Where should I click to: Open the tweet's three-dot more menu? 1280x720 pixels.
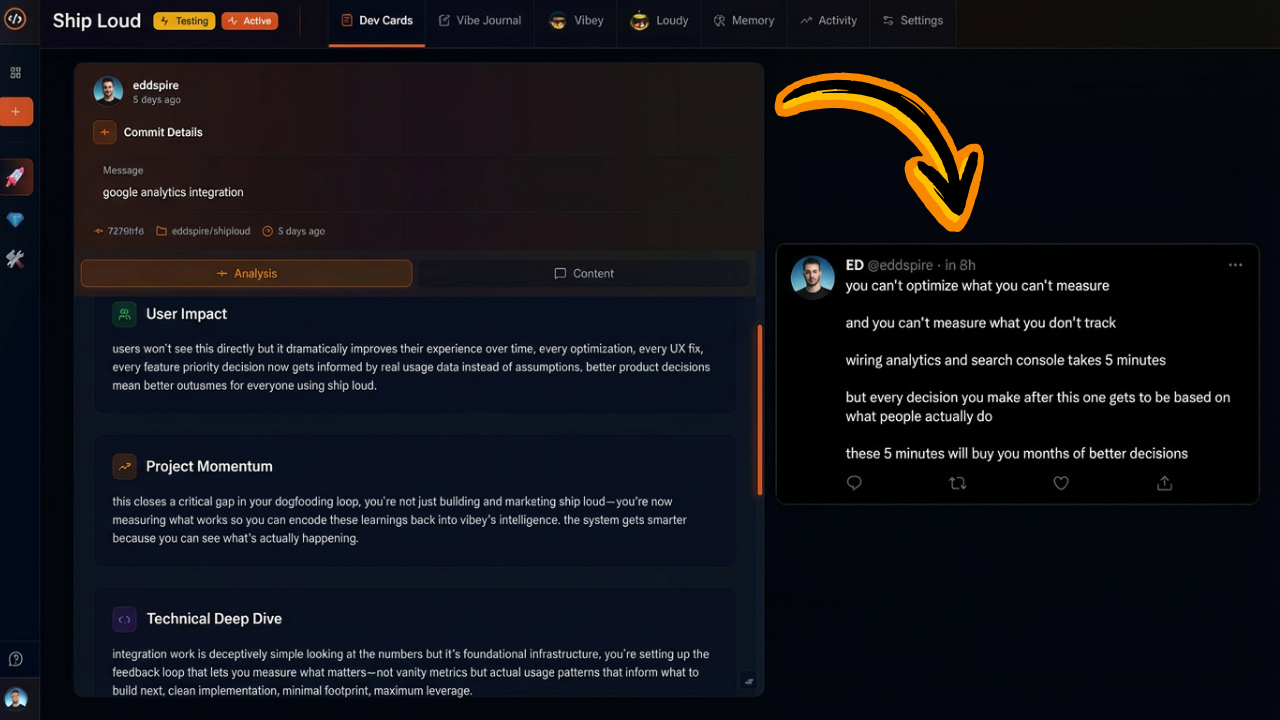1235,265
